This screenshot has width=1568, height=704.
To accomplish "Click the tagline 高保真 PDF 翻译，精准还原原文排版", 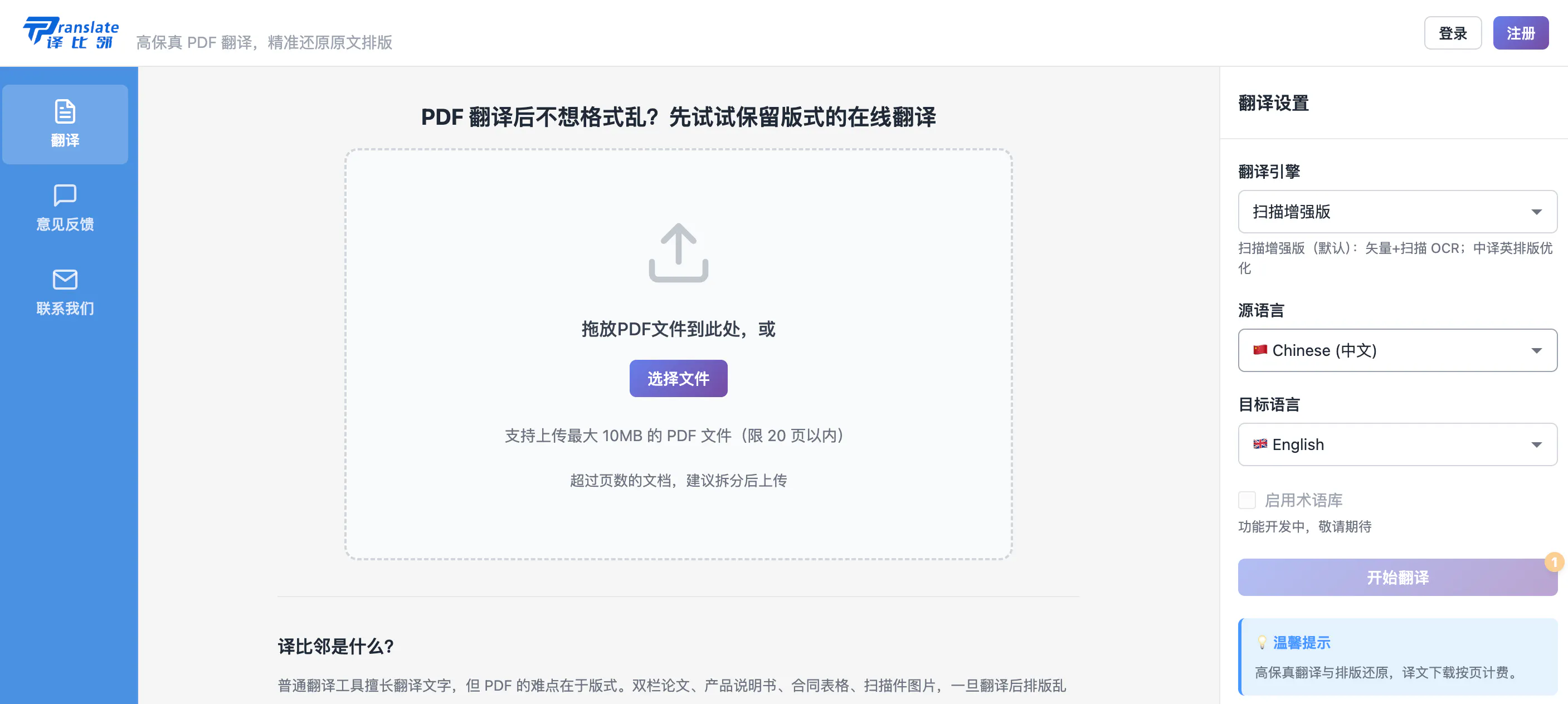I will (264, 42).
